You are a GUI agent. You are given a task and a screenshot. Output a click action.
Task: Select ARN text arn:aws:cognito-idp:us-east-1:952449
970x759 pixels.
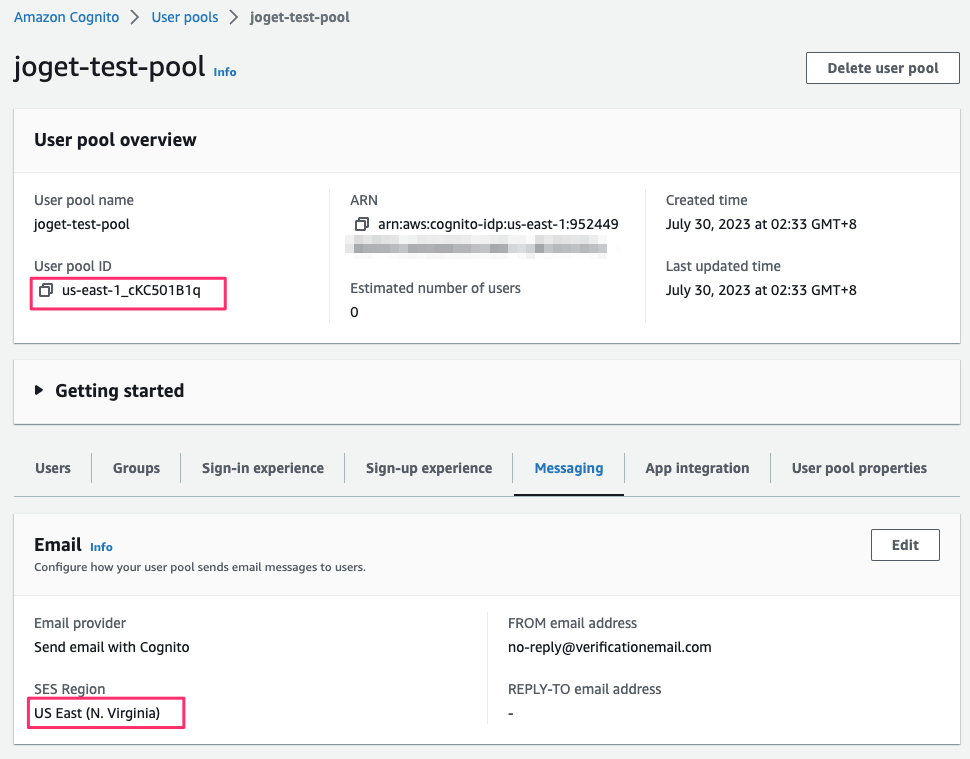(498, 224)
